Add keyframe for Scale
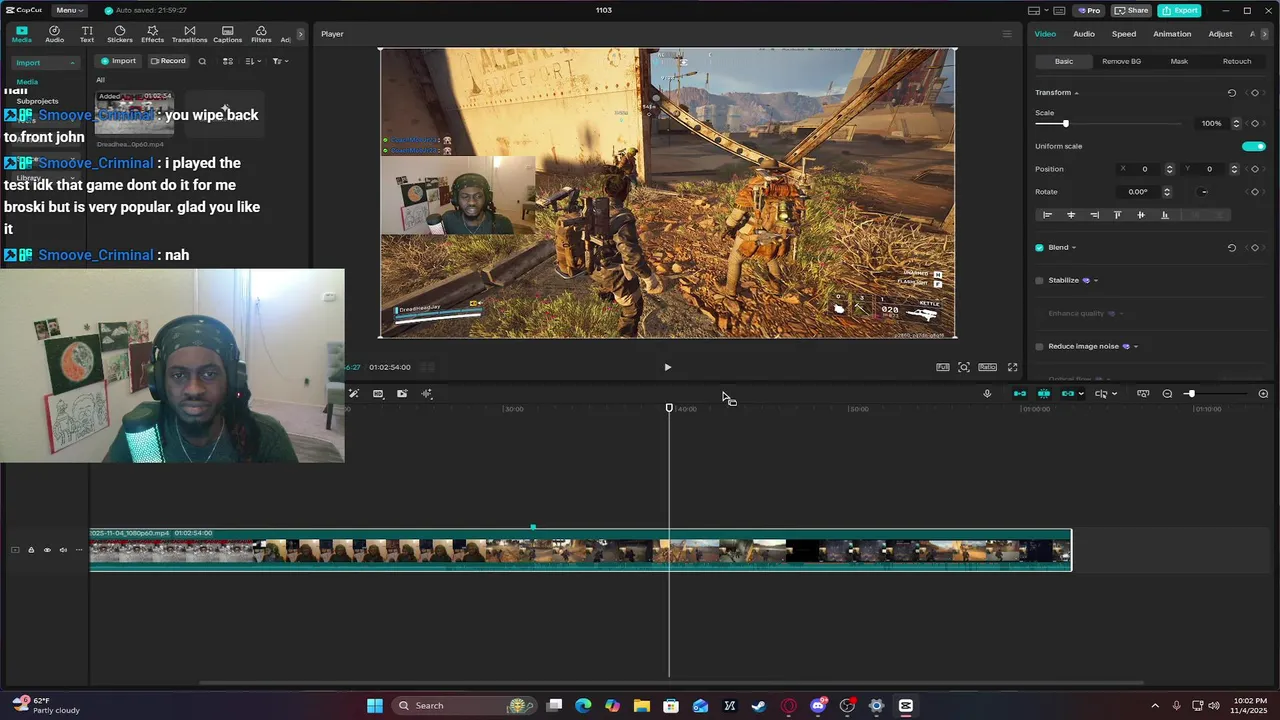Viewport: 1280px width, 720px height. point(1255,123)
